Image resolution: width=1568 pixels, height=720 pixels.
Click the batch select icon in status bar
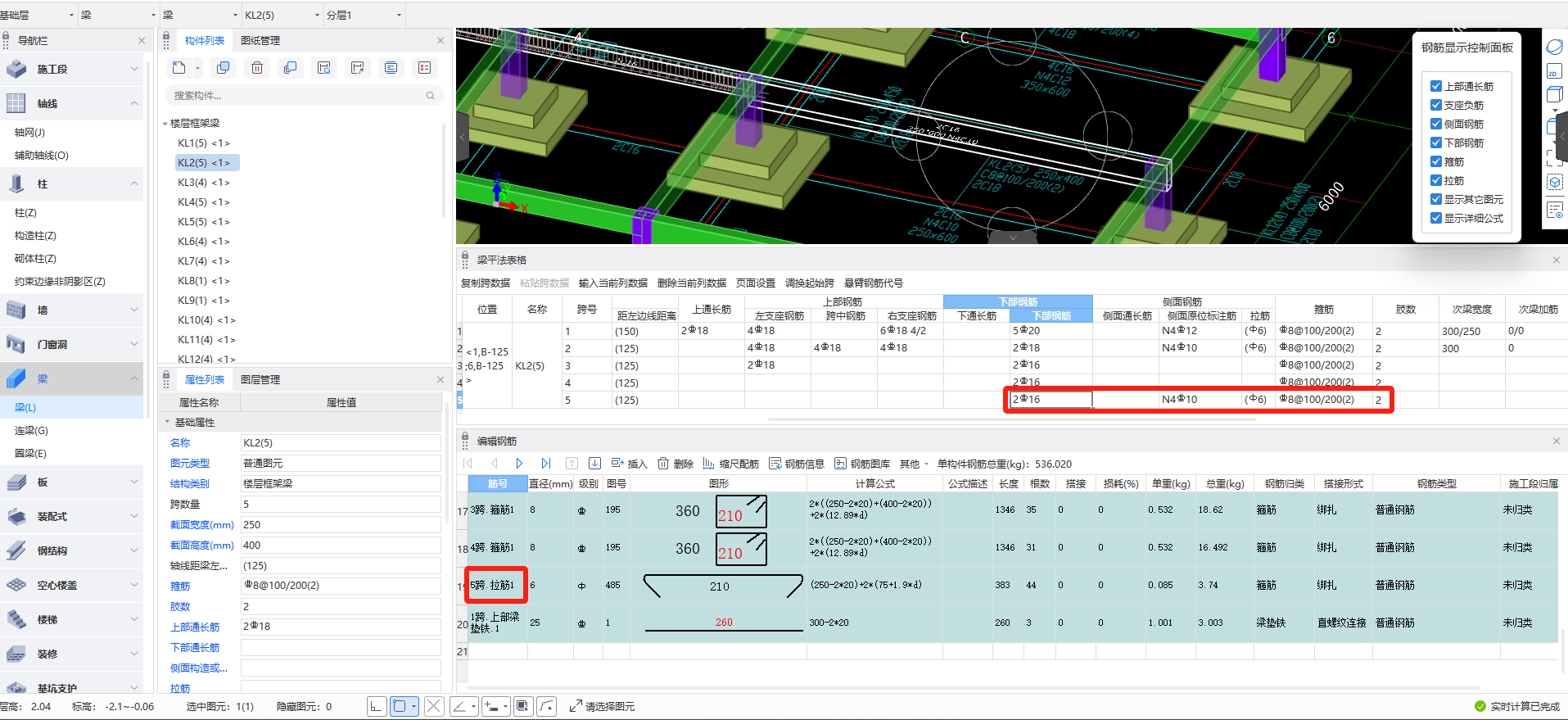(524, 706)
